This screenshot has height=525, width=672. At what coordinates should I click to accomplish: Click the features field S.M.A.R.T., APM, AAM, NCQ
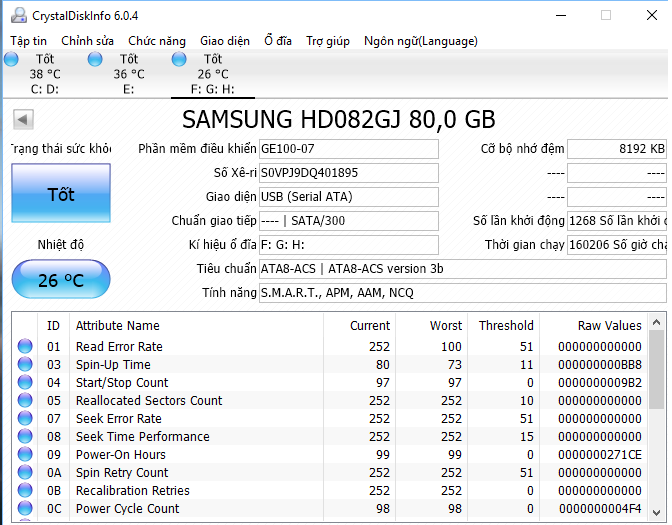462,293
